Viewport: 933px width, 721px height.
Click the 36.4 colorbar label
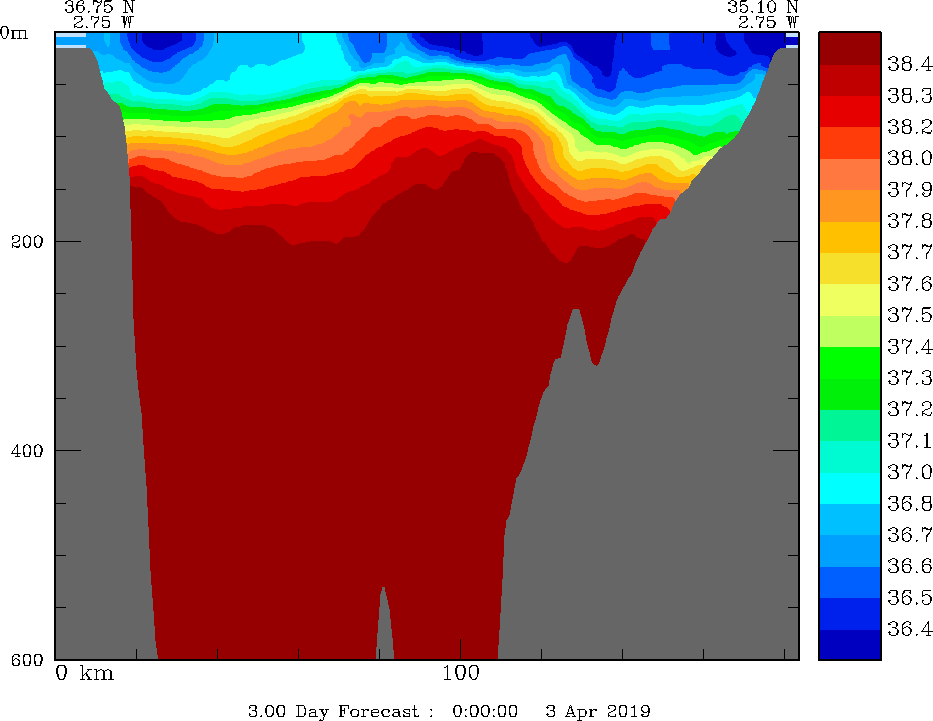click(909, 629)
